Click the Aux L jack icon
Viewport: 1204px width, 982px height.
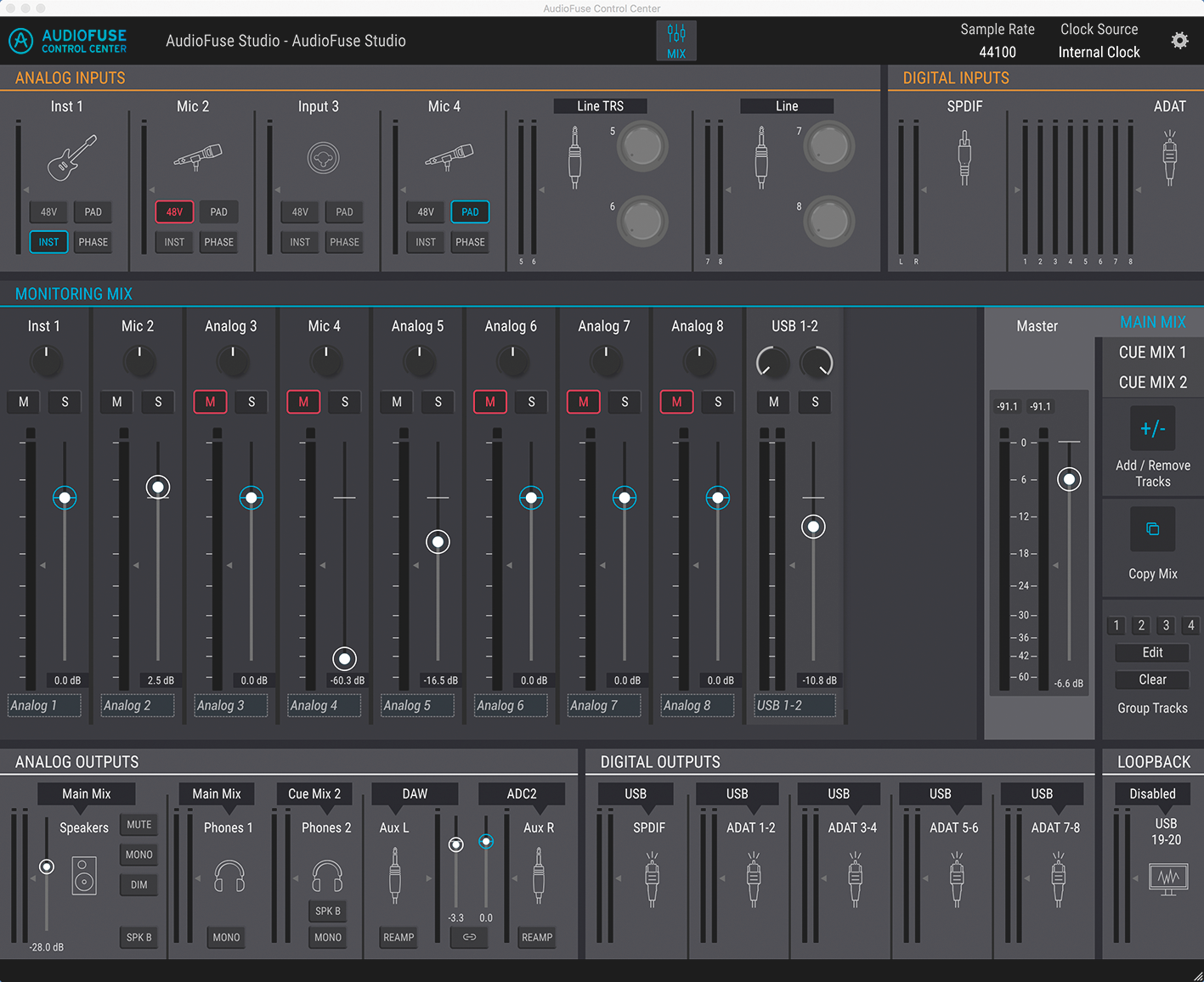(394, 876)
